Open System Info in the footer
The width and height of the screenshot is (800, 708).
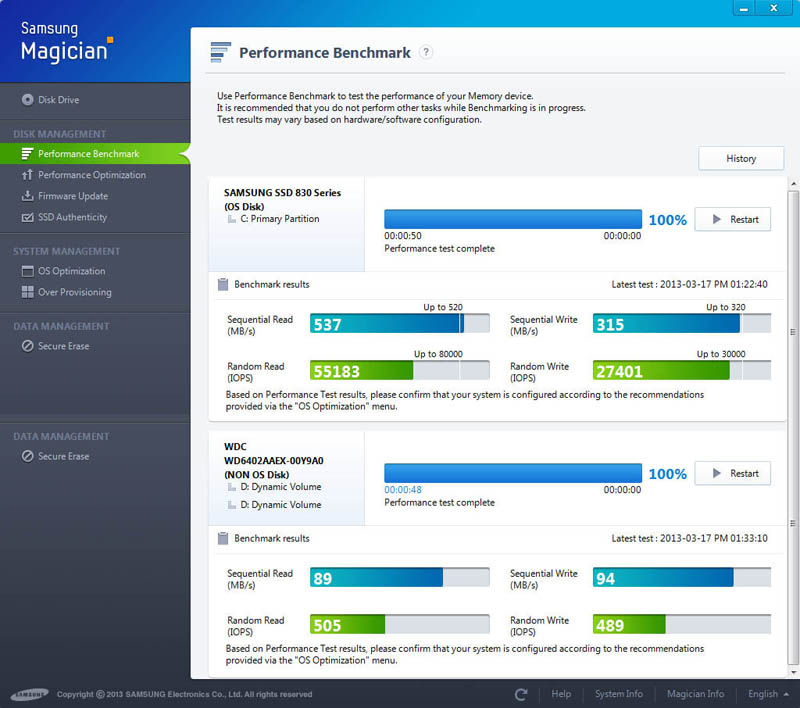tap(618, 694)
